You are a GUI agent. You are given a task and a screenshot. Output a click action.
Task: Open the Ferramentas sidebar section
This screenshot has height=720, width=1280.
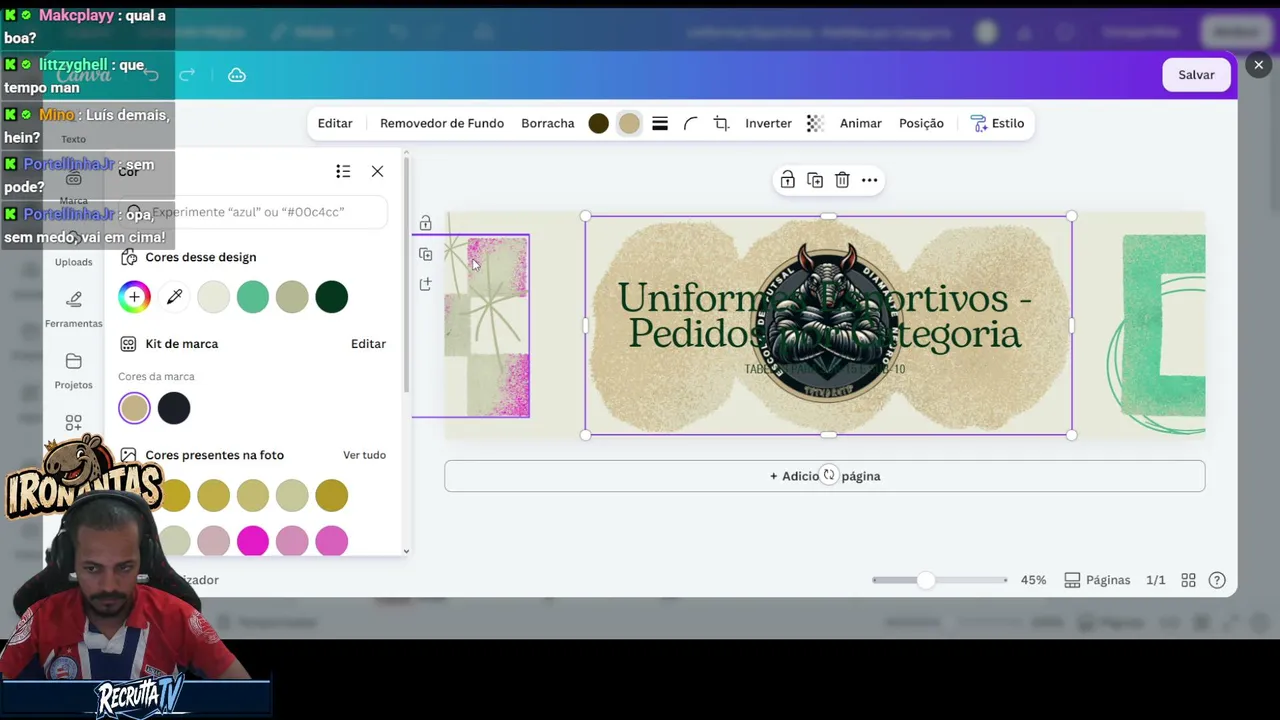(x=73, y=310)
